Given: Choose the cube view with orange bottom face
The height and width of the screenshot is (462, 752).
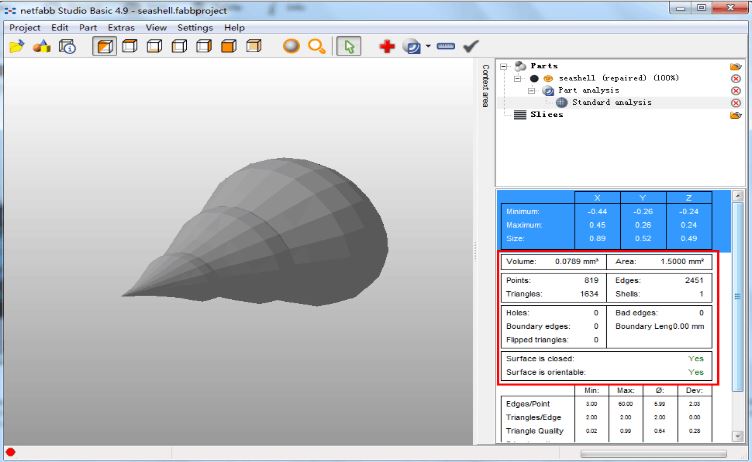Looking at the screenshot, I should (x=154, y=46).
